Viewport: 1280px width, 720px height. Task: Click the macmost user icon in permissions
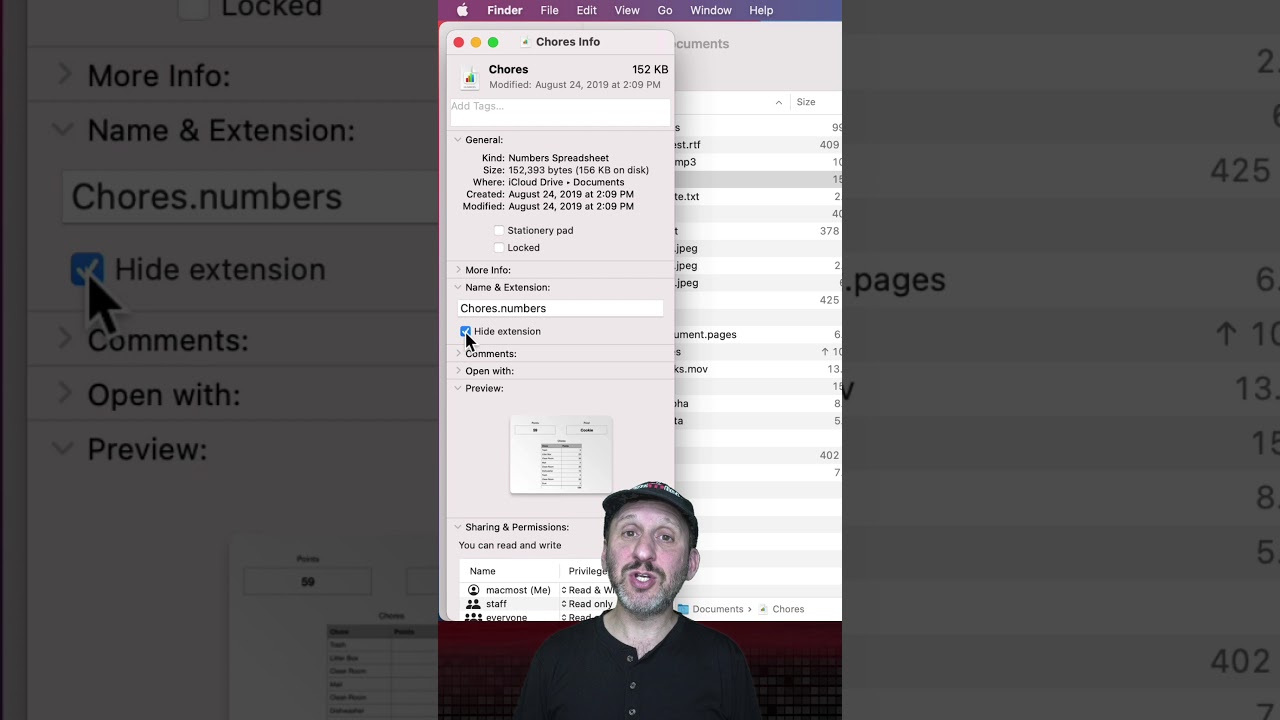(473, 590)
